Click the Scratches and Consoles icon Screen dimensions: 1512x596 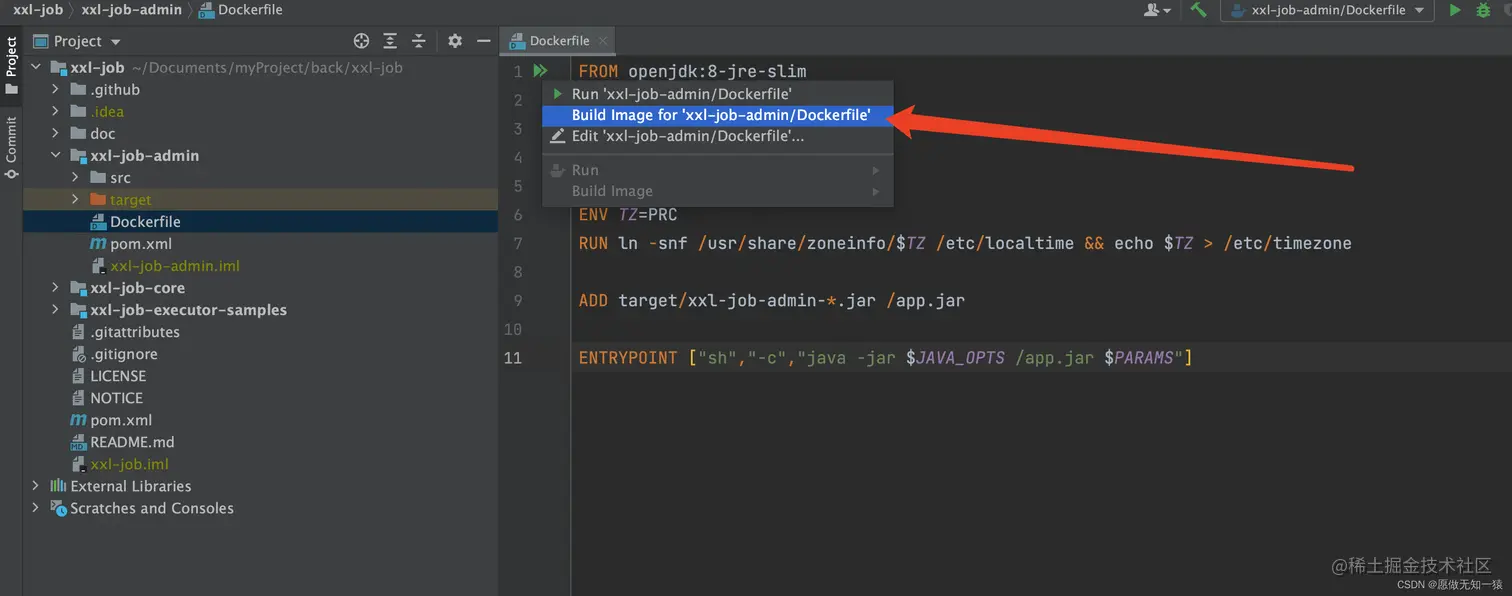coord(58,508)
